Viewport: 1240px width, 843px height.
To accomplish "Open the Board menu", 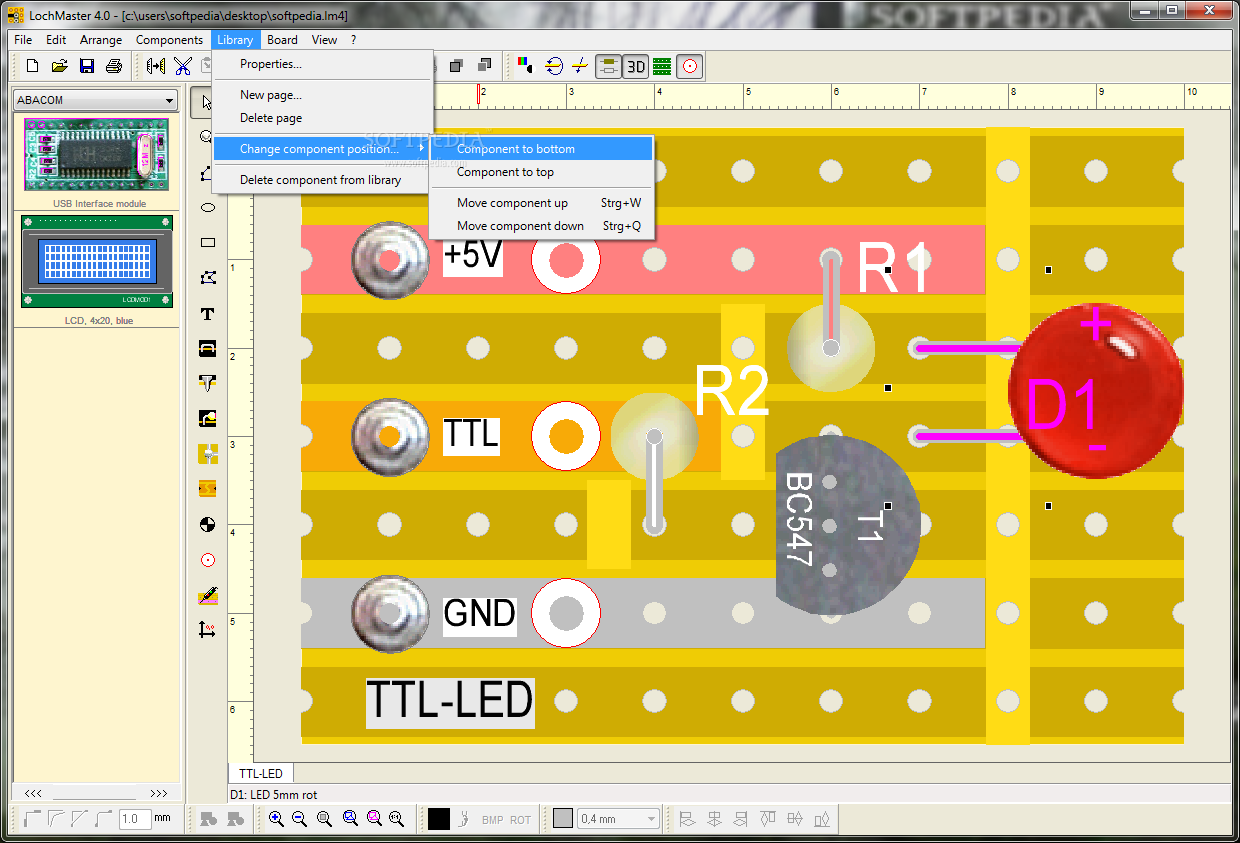I will [x=282, y=40].
